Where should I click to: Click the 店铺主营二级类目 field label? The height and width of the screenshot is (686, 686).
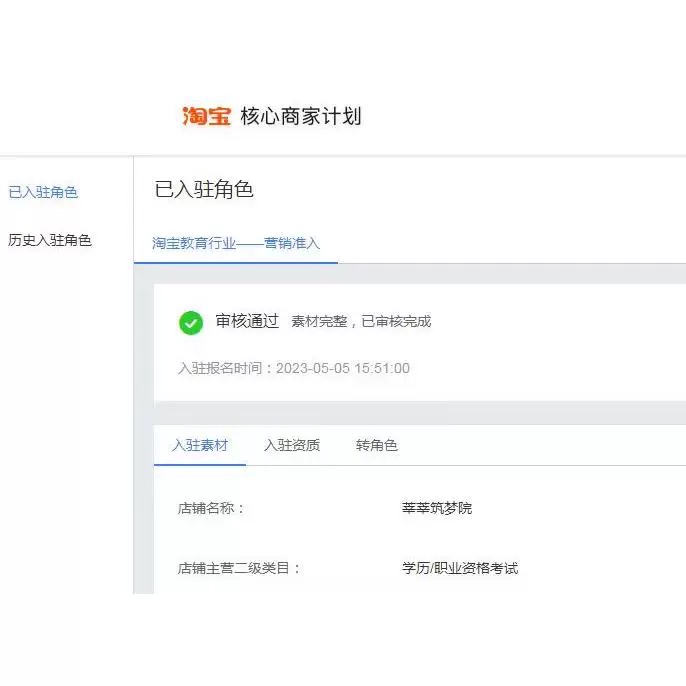point(239,568)
